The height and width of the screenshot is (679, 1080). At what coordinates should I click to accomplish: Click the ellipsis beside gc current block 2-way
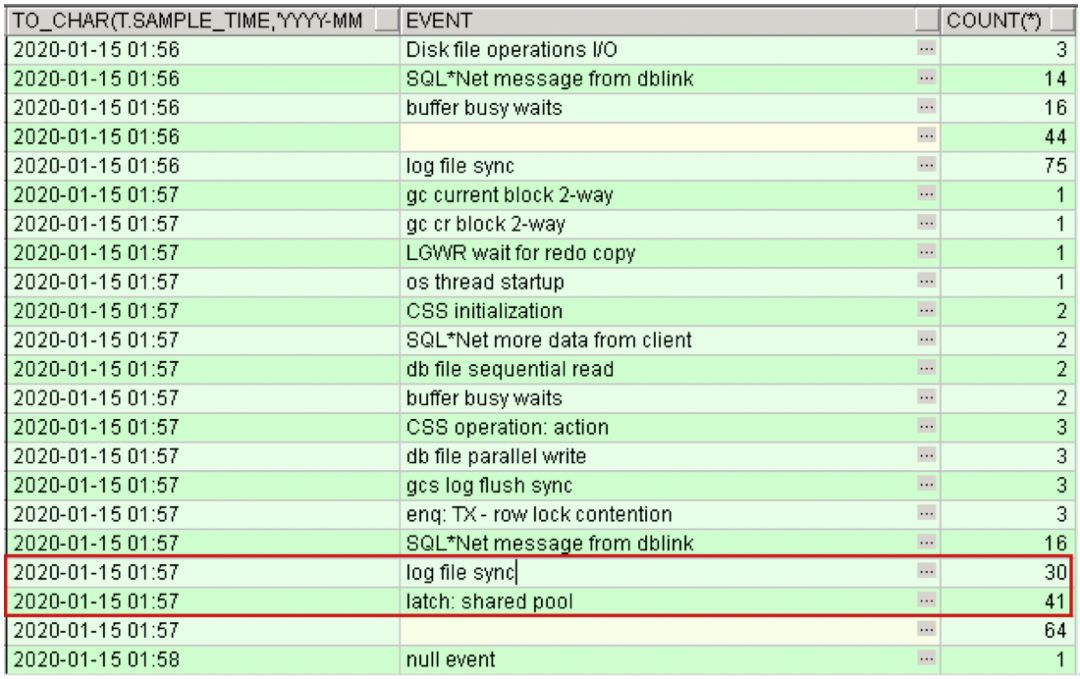926,194
